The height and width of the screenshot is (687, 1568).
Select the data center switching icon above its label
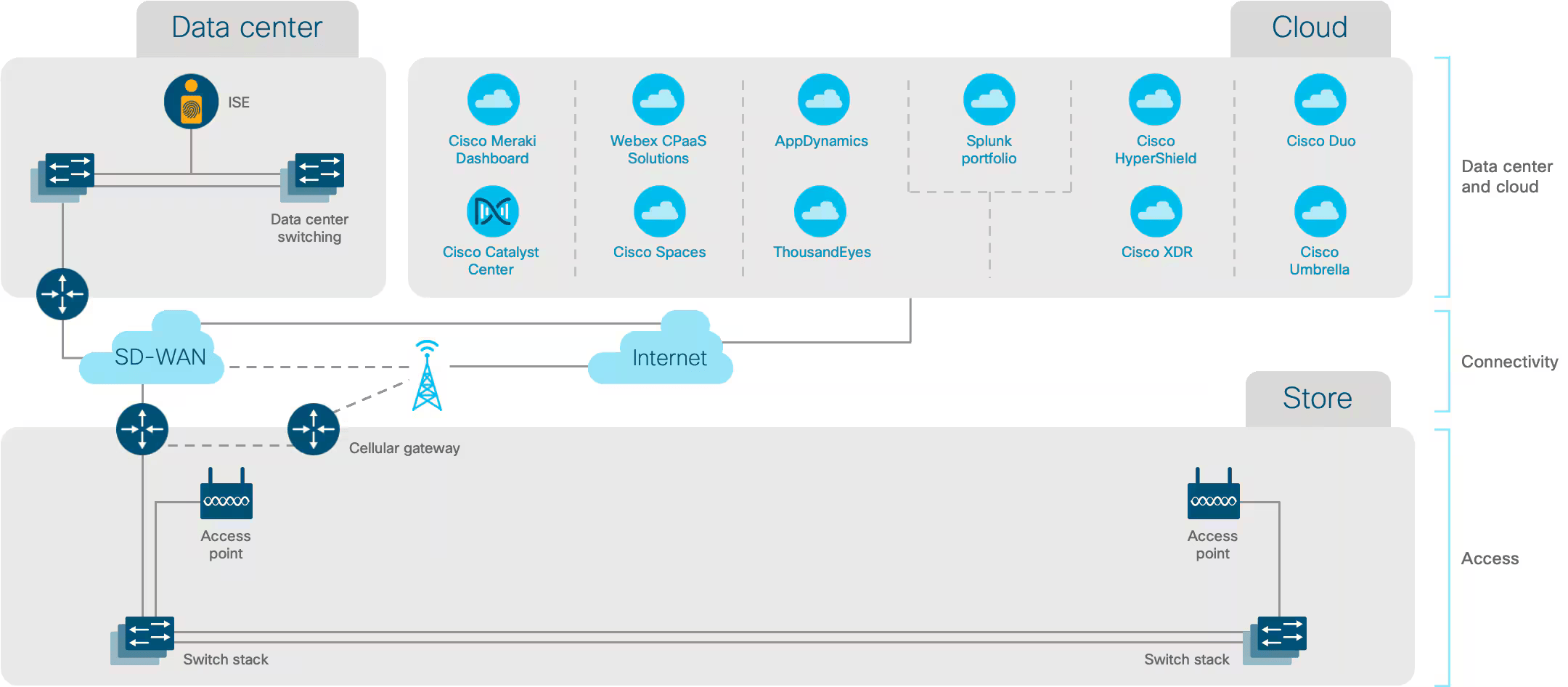tap(312, 177)
